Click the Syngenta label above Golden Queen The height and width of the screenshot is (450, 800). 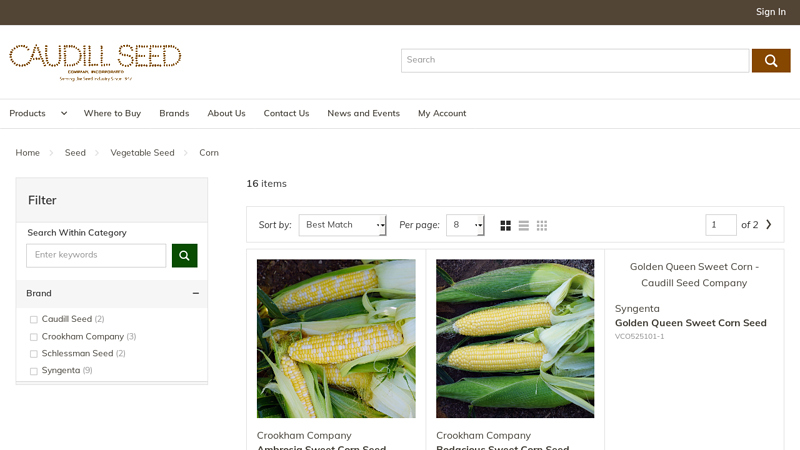click(x=637, y=309)
